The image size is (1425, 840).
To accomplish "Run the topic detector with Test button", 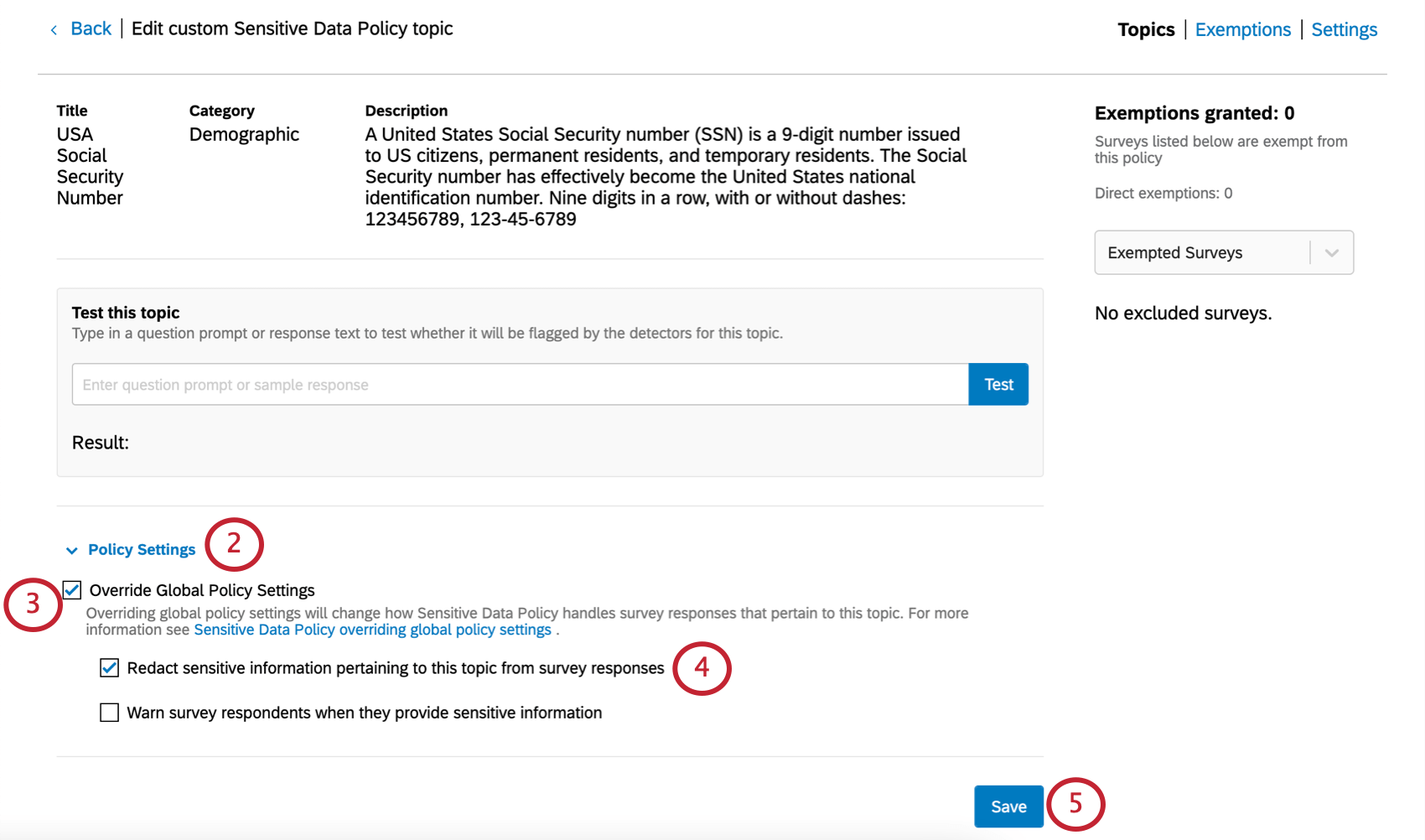I will (x=997, y=384).
